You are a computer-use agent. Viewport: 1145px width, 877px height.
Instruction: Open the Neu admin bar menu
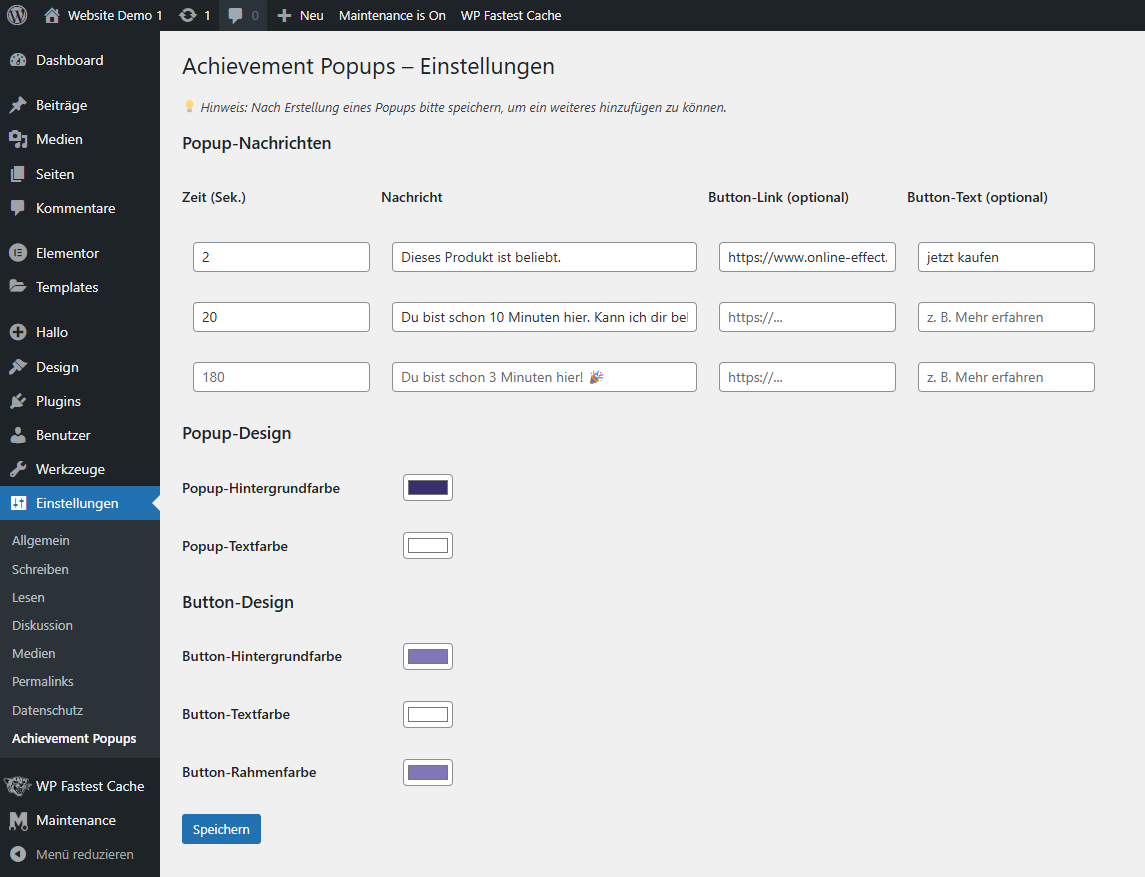pyautogui.click(x=300, y=15)
